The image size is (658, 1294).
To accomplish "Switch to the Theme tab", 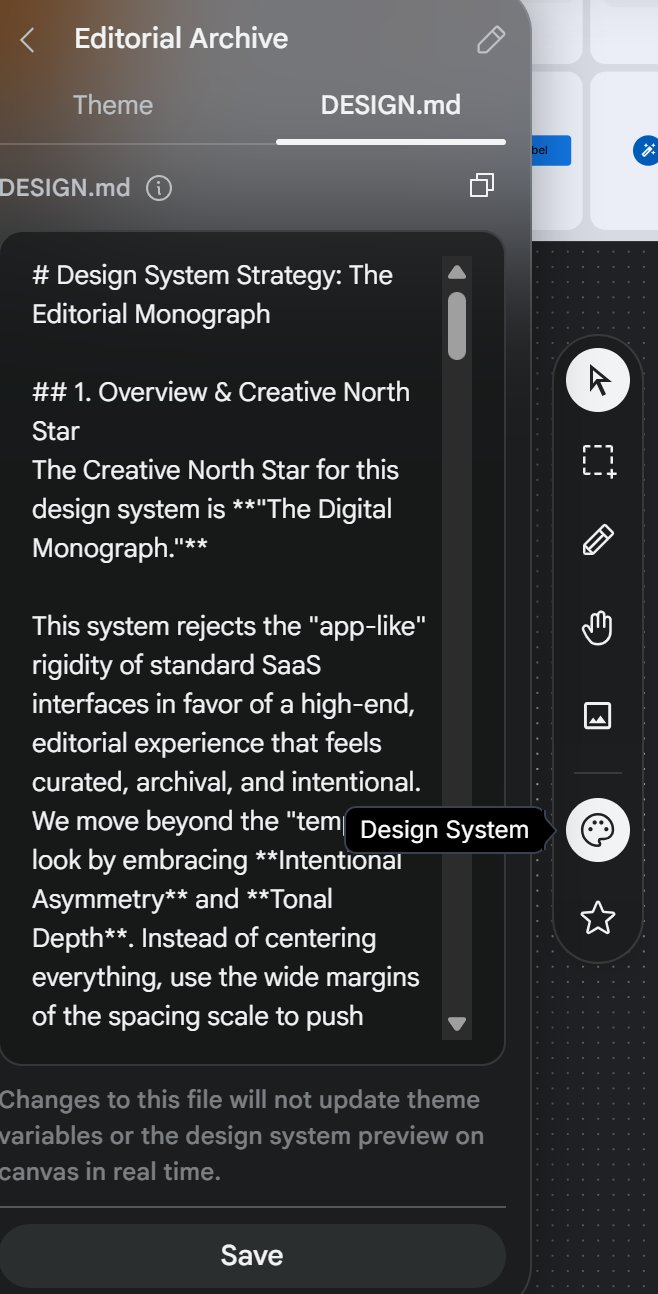I will (113, 105).
